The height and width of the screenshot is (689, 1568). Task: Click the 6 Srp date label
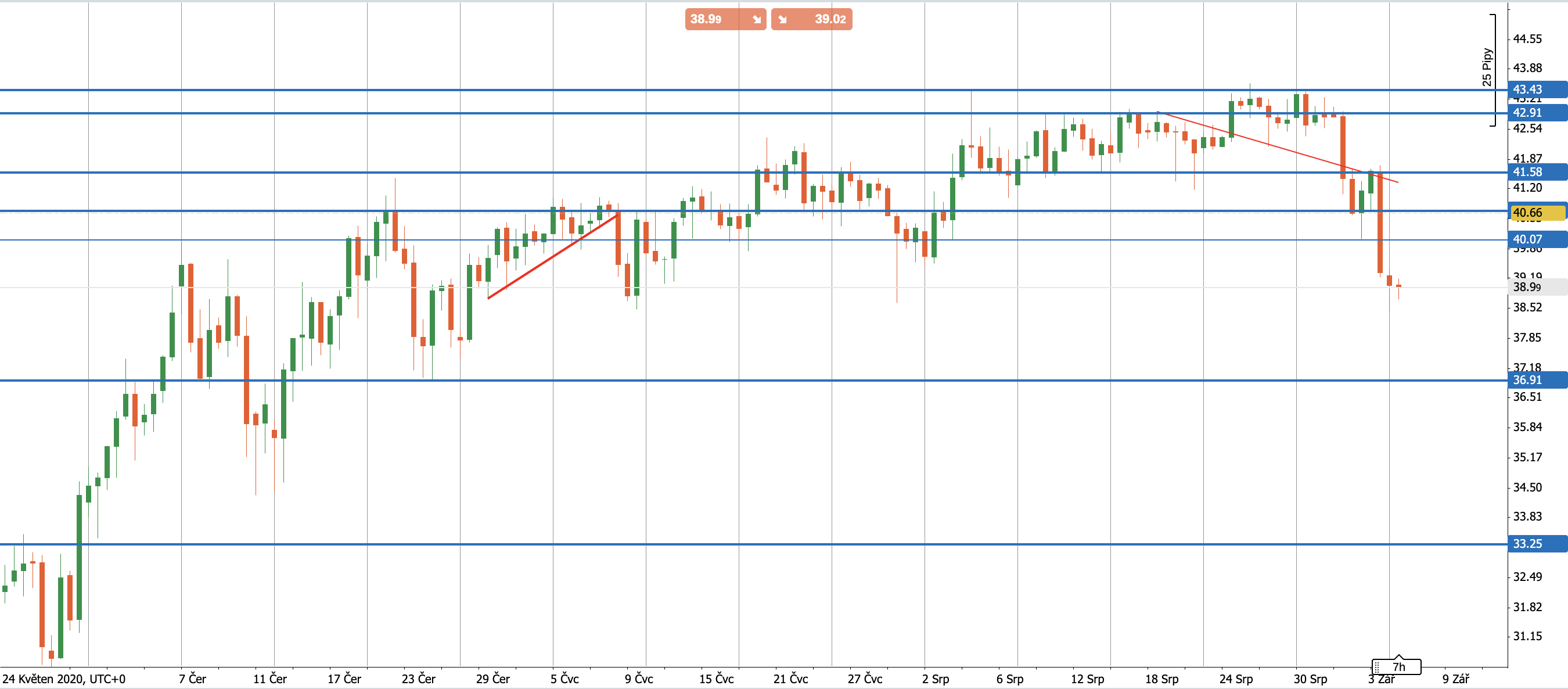(x=1009, y=679)
